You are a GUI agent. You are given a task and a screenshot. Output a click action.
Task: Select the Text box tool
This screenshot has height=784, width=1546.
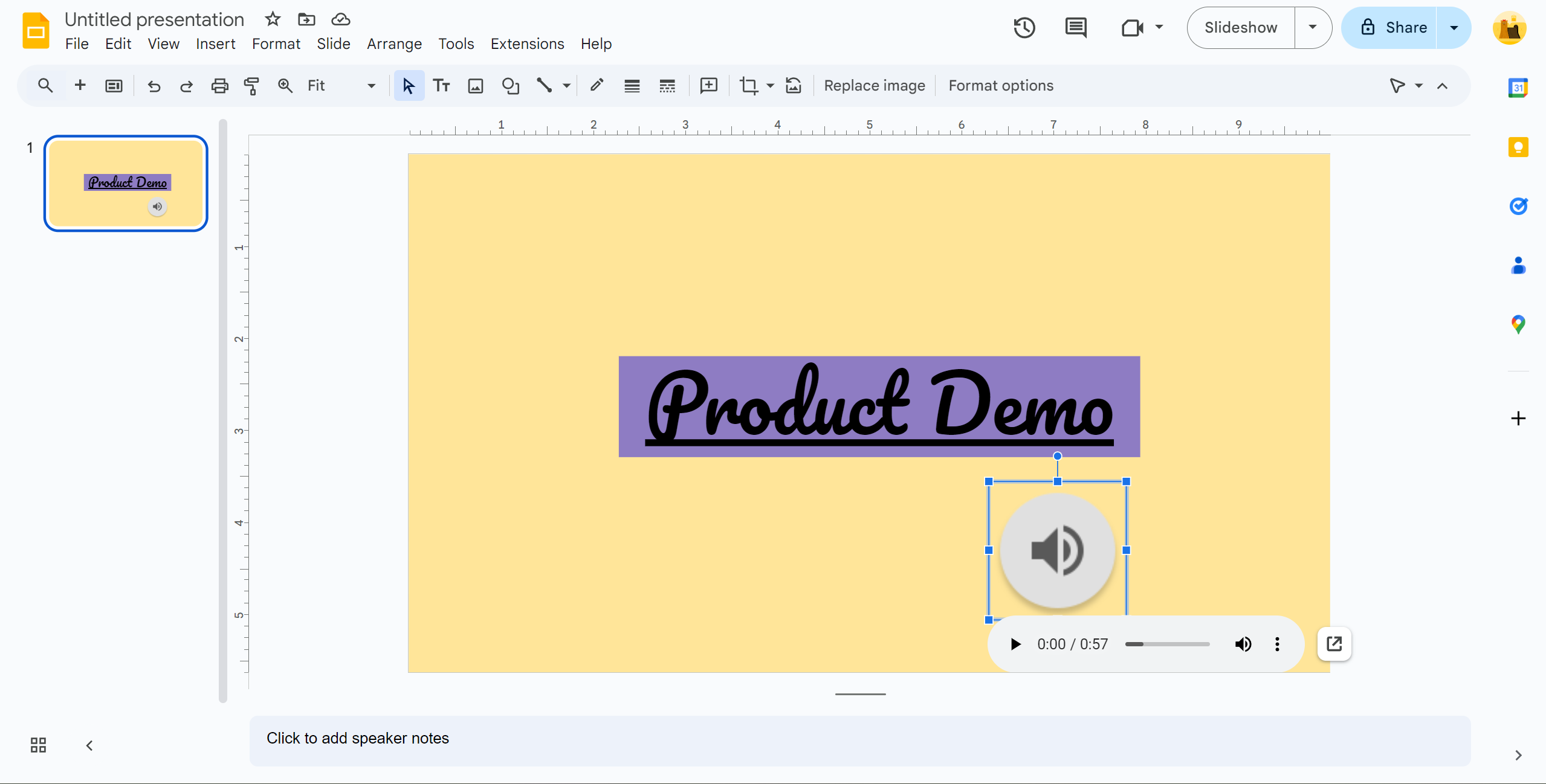tap(442, 86)
